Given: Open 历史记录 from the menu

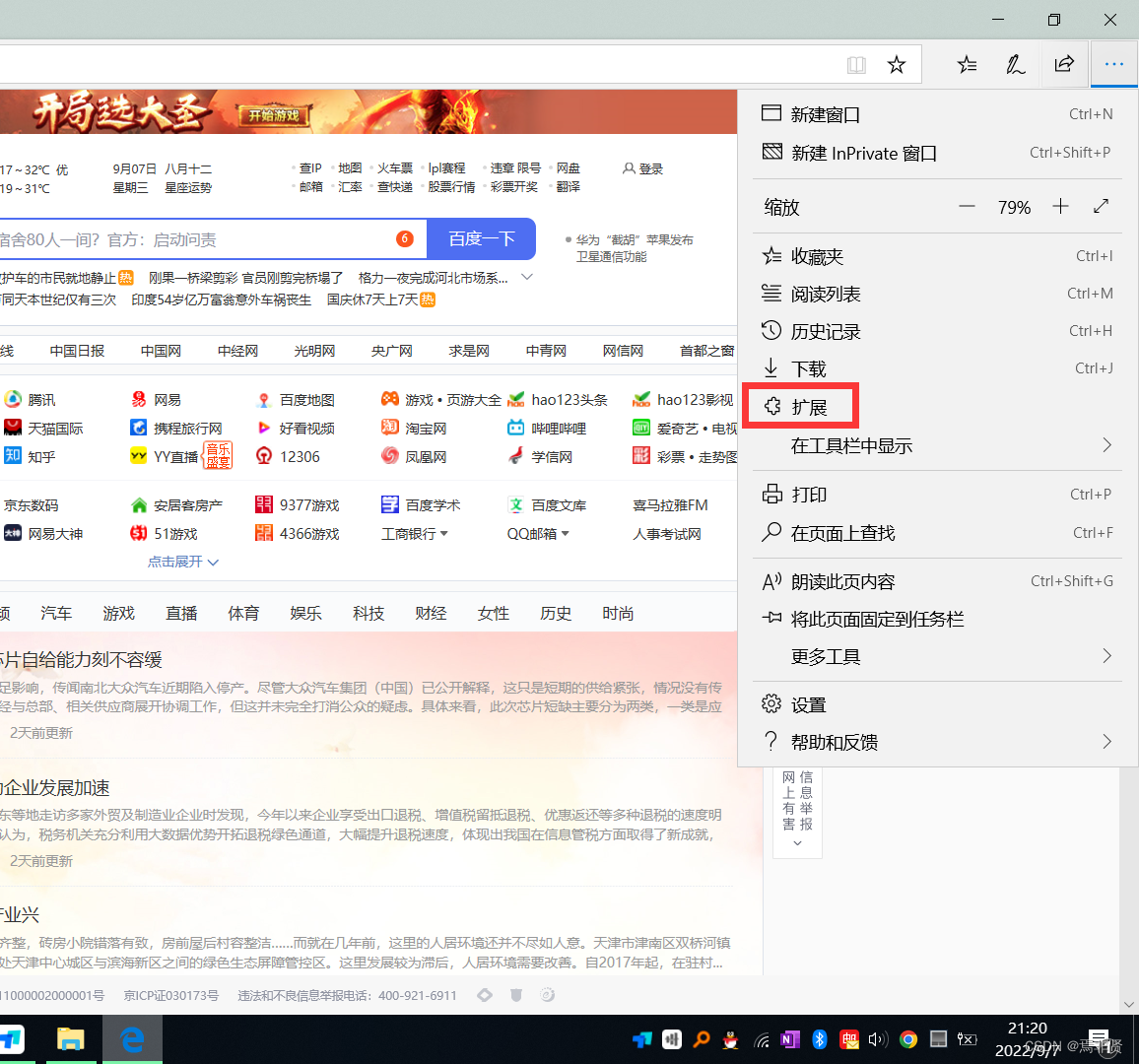Looking at the screenshot, I should pyautogui.click(x=937, y=331).
